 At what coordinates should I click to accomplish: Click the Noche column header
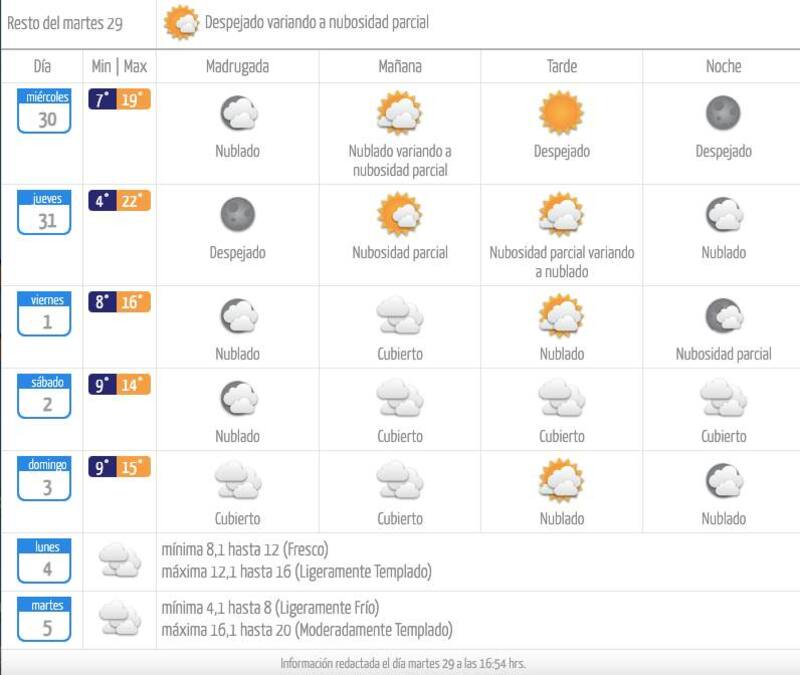[x=723, y=67]
